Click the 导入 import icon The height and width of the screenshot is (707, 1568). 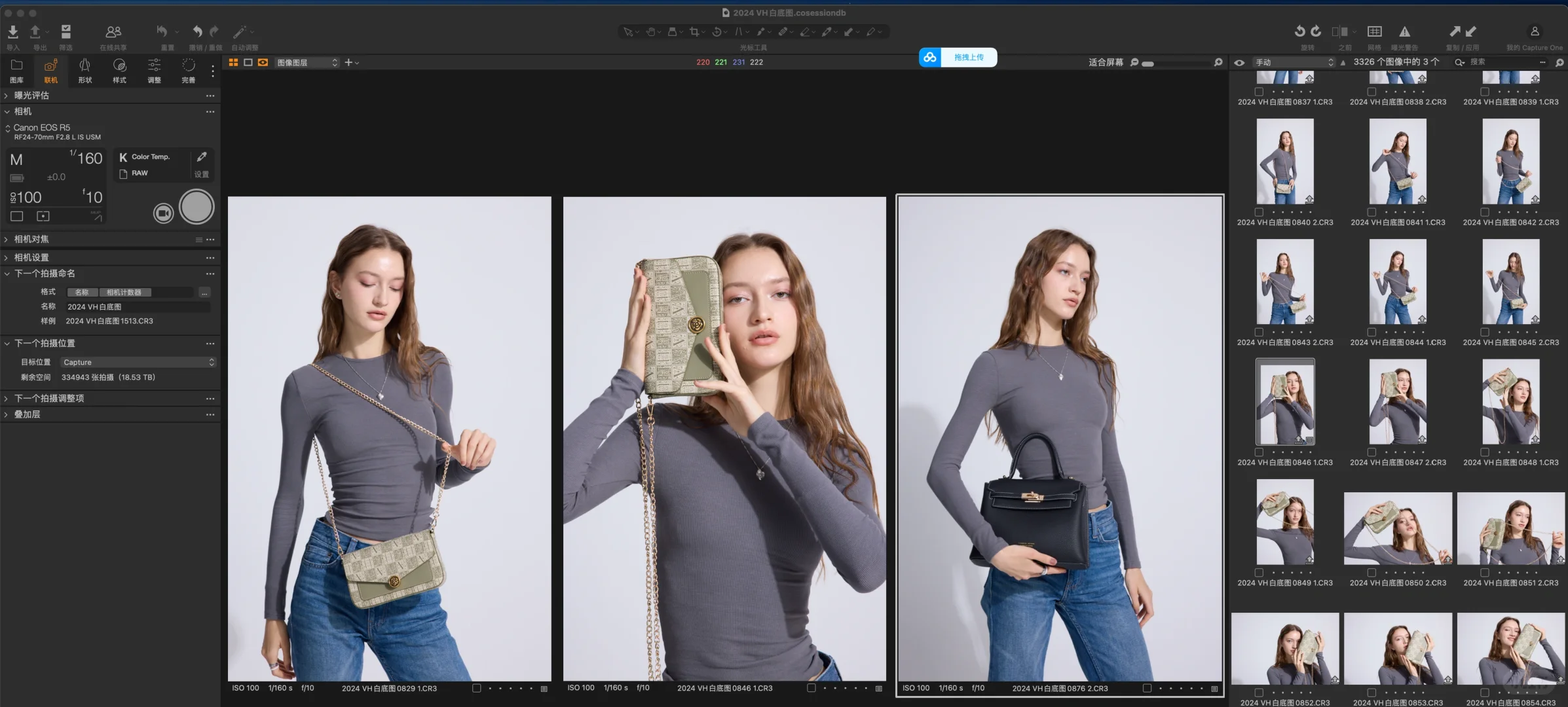pos(12,31)
